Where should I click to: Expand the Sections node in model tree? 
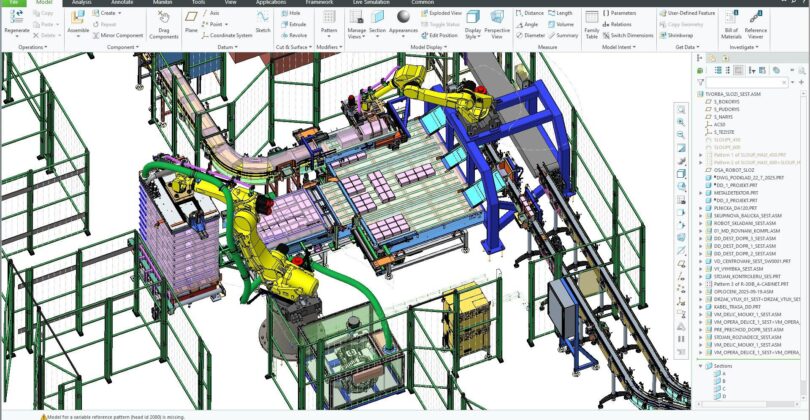pyautogui.click(x=699, y=366)
